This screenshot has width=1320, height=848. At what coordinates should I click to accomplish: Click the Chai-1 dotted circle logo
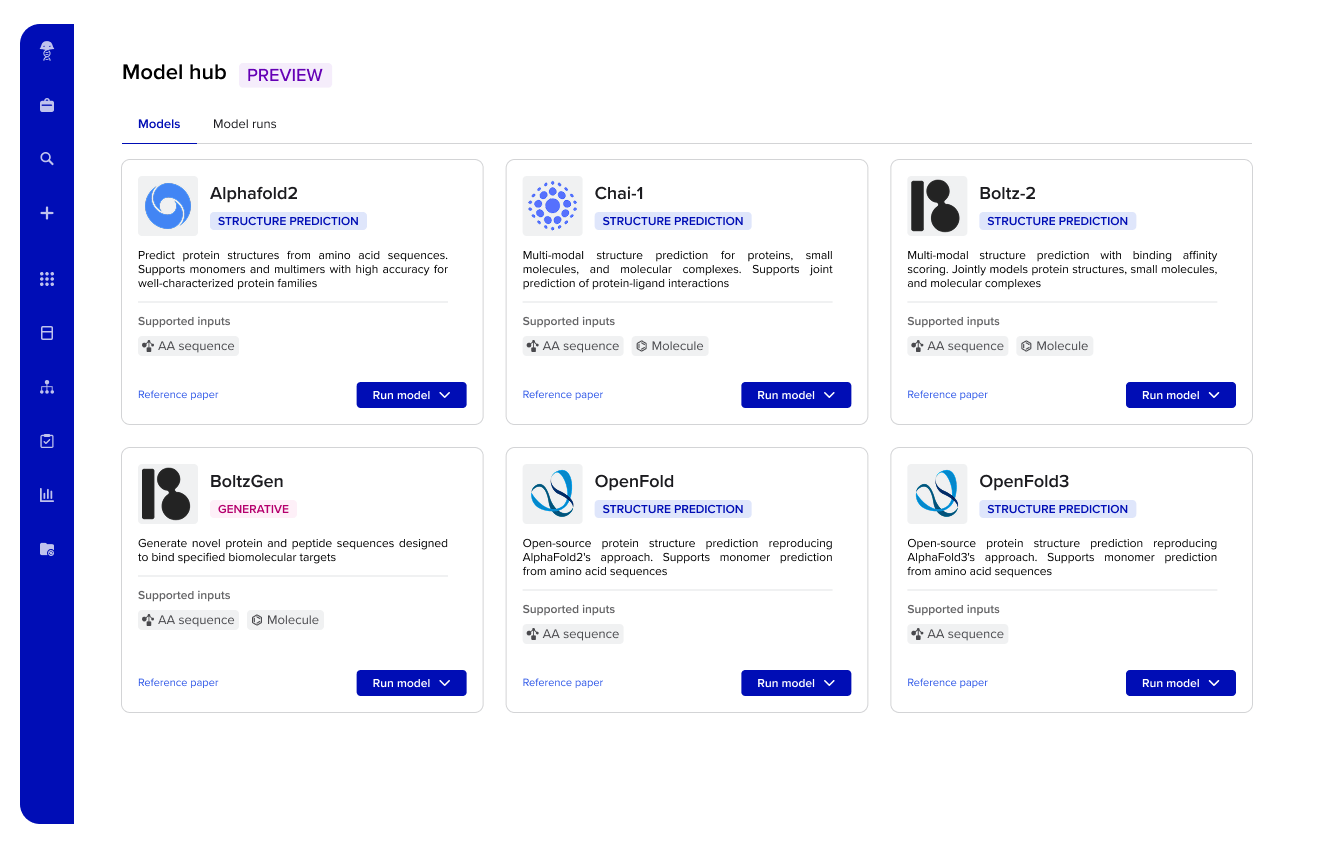pos(553,206)
